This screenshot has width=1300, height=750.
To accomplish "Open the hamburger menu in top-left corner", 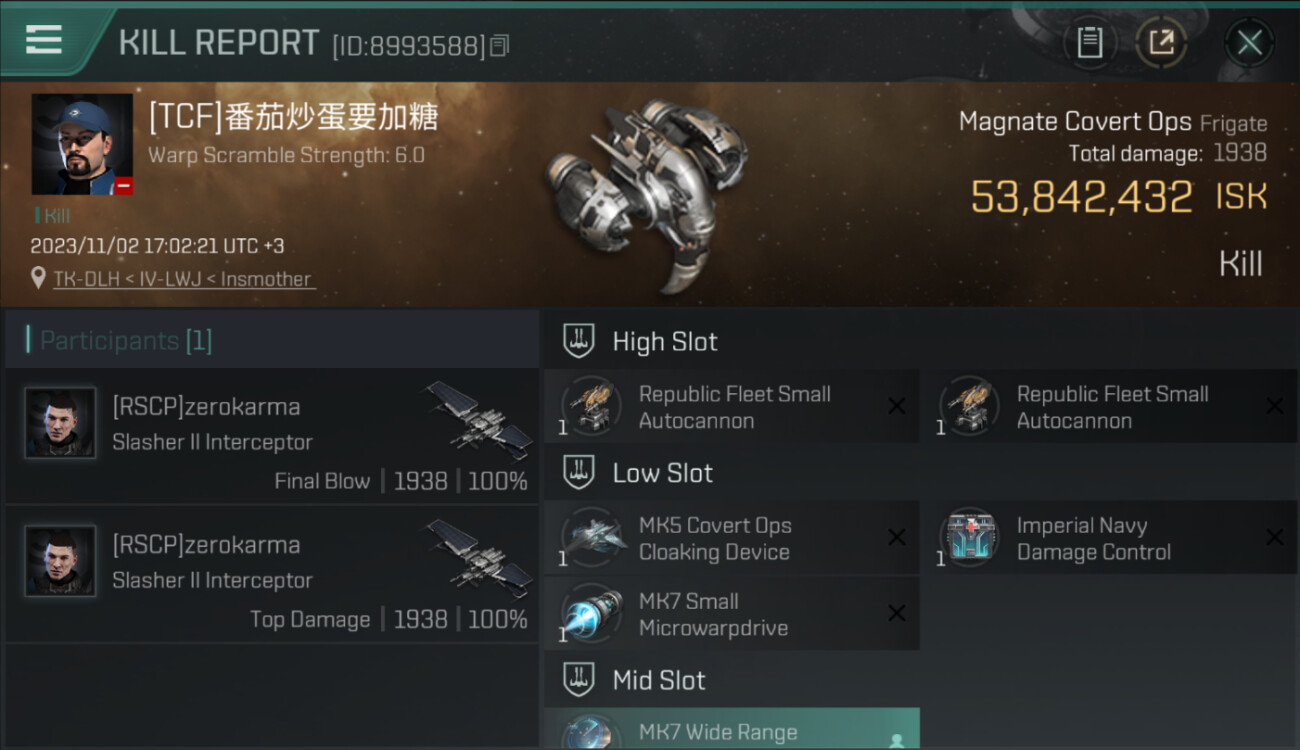I will pyautogui.click(x=44, y=40).
